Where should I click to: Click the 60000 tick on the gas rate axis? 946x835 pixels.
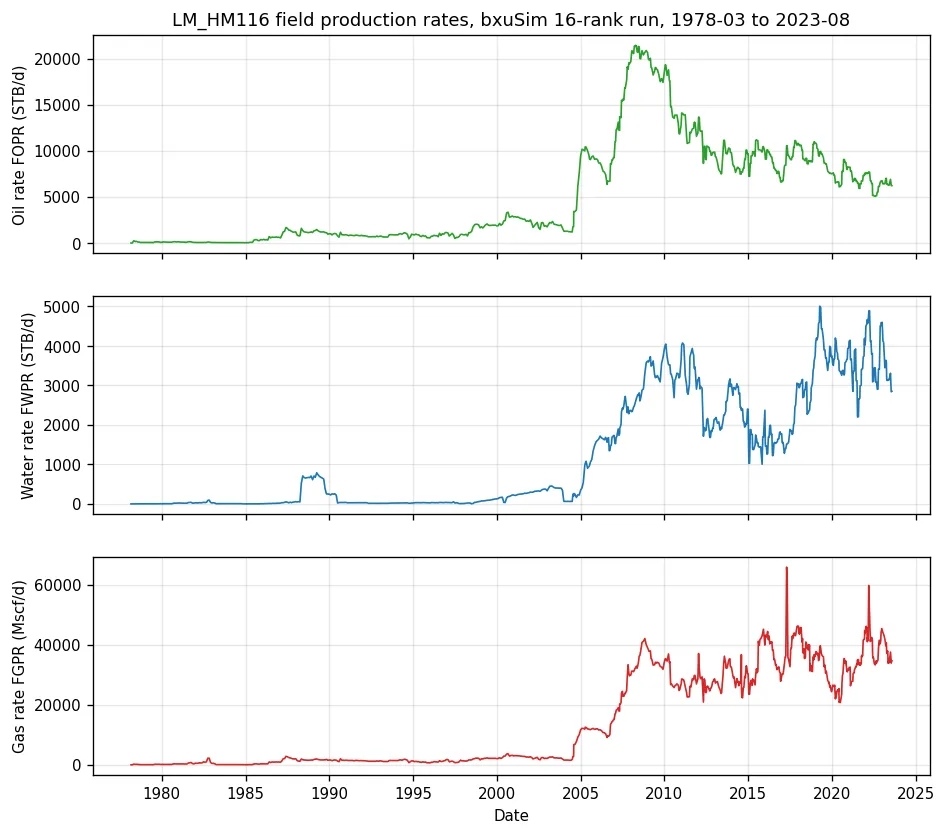tap(57, 585)
